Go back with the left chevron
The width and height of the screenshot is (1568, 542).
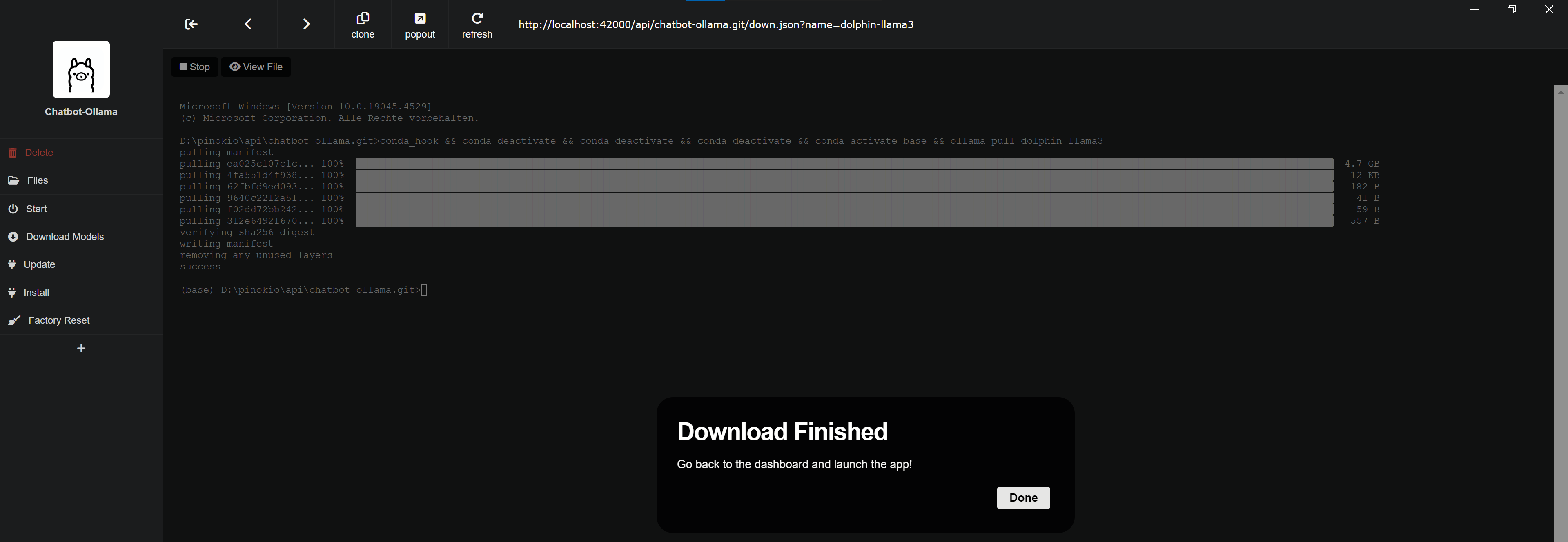248,24
